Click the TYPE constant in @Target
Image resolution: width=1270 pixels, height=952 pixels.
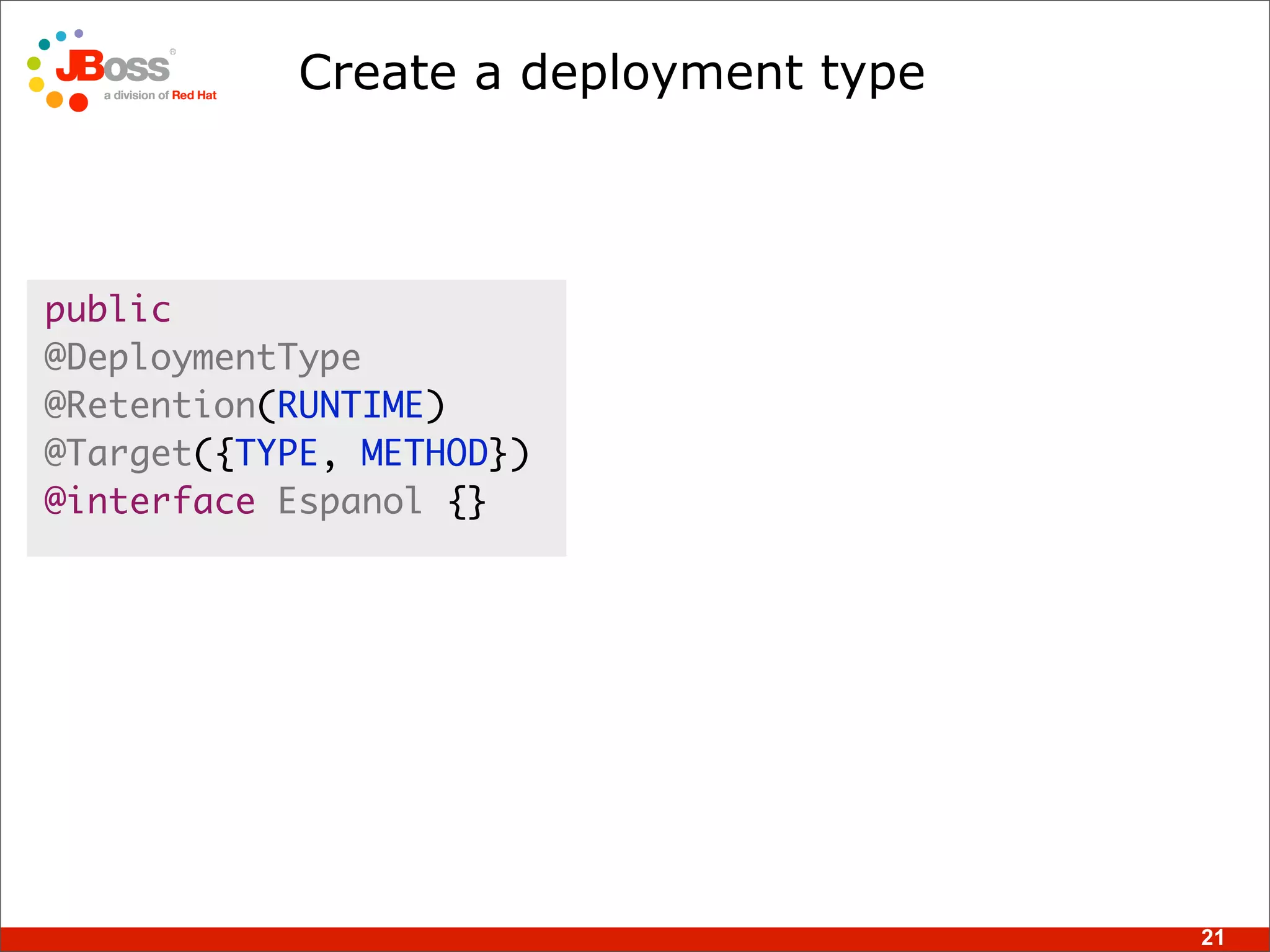pos(277,453)
